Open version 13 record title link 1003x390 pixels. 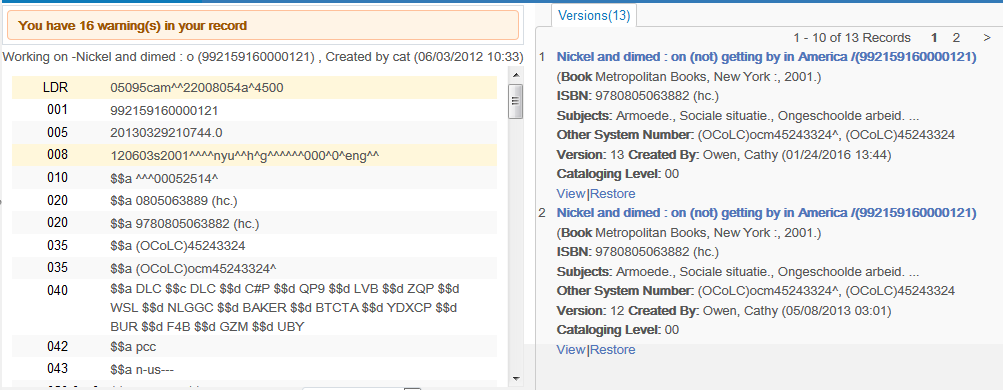[x=766, y=57]
